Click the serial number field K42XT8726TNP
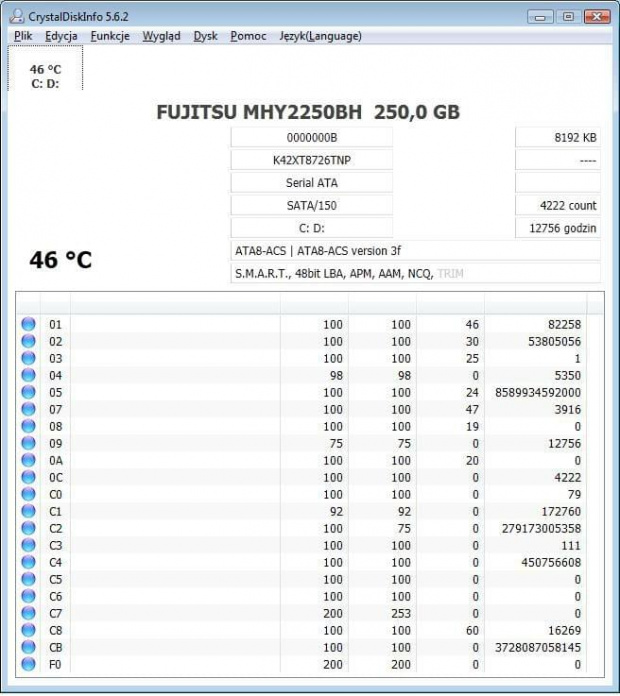This screenshot has height=696, width=620. [x=312, y=160]
